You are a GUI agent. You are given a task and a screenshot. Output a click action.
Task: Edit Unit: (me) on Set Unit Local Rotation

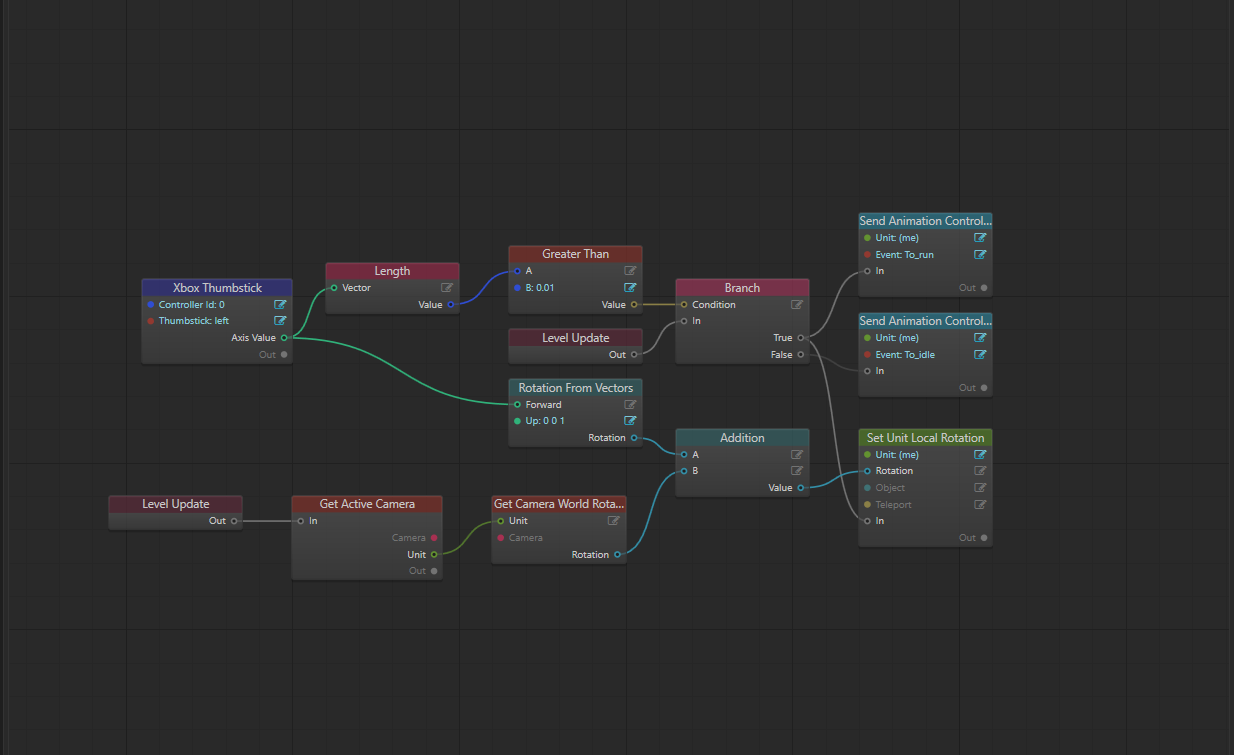click(x=980, y=454)
